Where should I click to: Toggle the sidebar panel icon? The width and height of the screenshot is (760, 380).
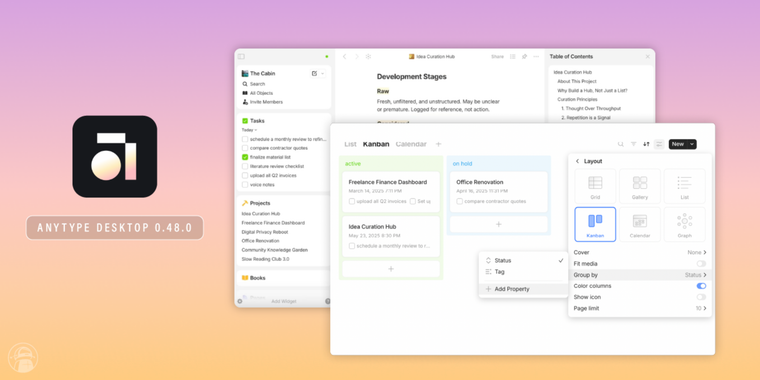pyautogui.click(x=241, y=57)
